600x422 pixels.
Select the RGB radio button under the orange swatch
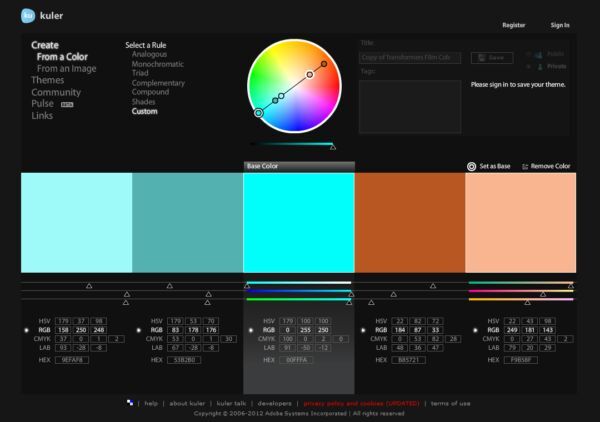[363, 328]
